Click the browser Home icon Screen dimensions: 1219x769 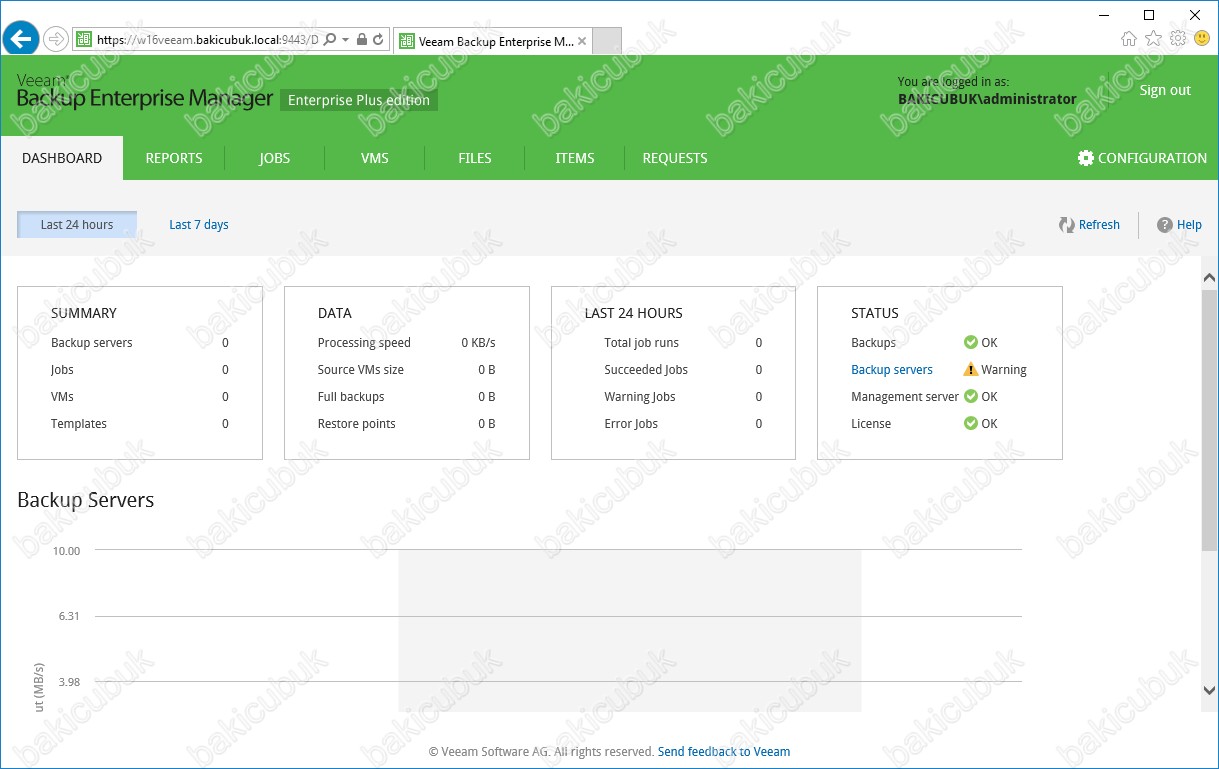(1129, 39)
